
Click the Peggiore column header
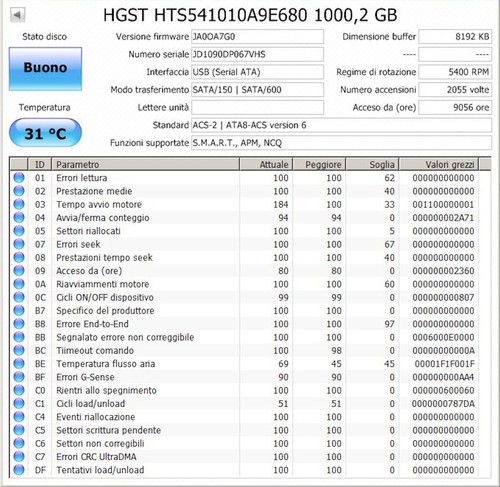point(319,164)
